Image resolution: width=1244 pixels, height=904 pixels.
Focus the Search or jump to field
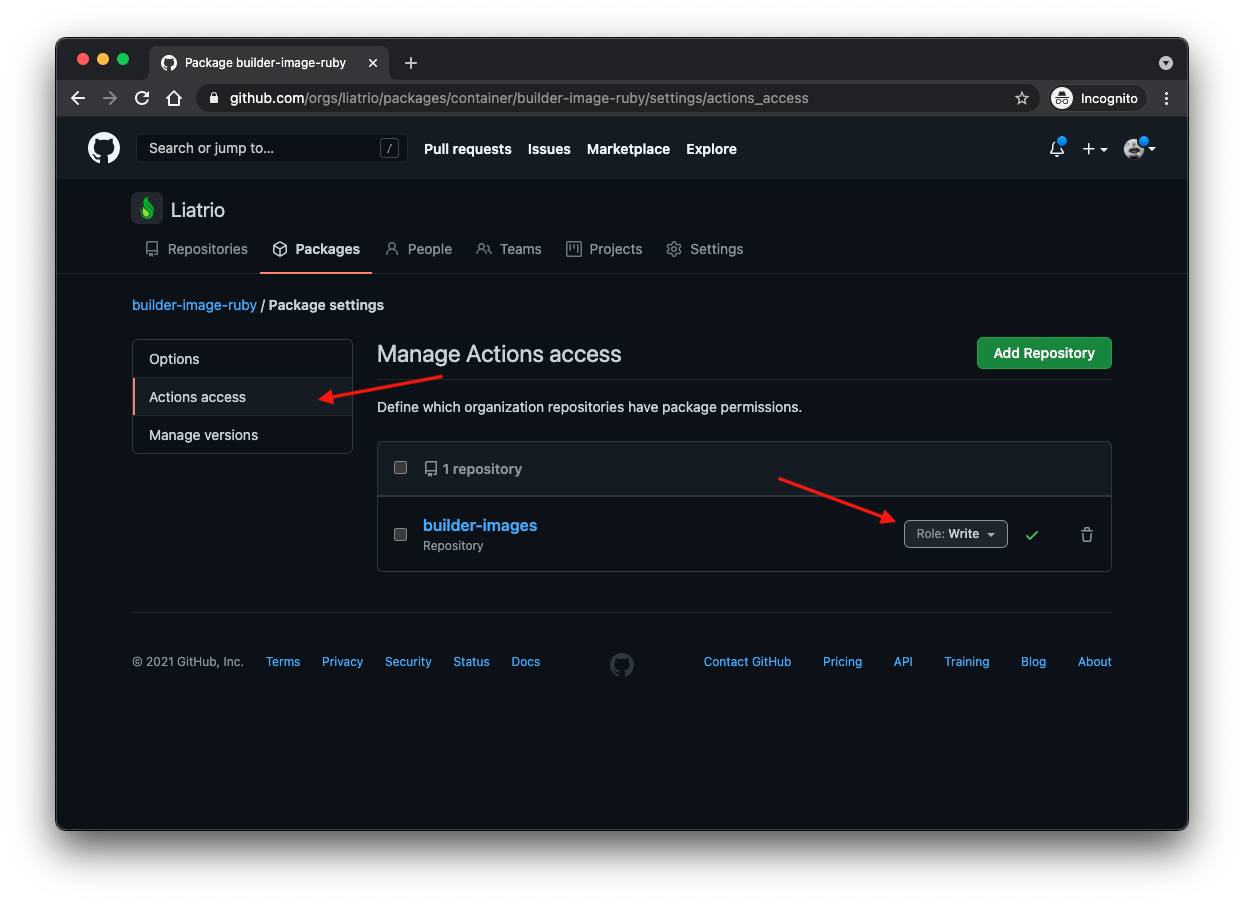click(x=272, y=148)
